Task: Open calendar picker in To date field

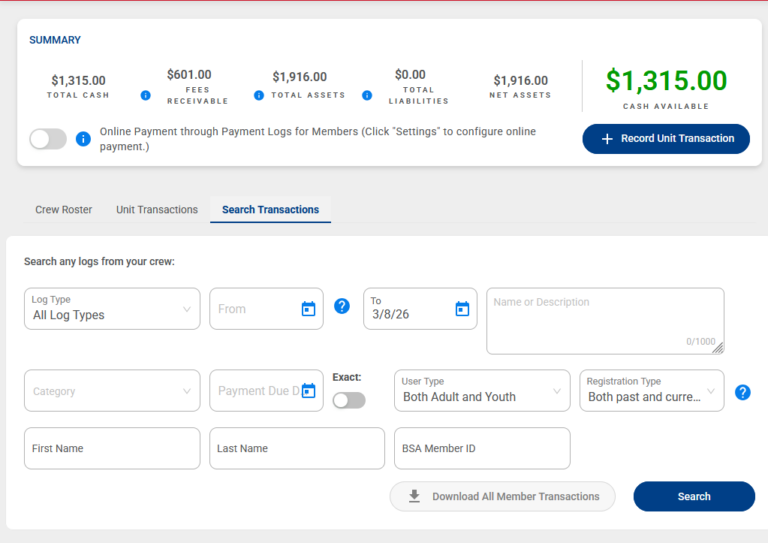Action: point(462,309)
